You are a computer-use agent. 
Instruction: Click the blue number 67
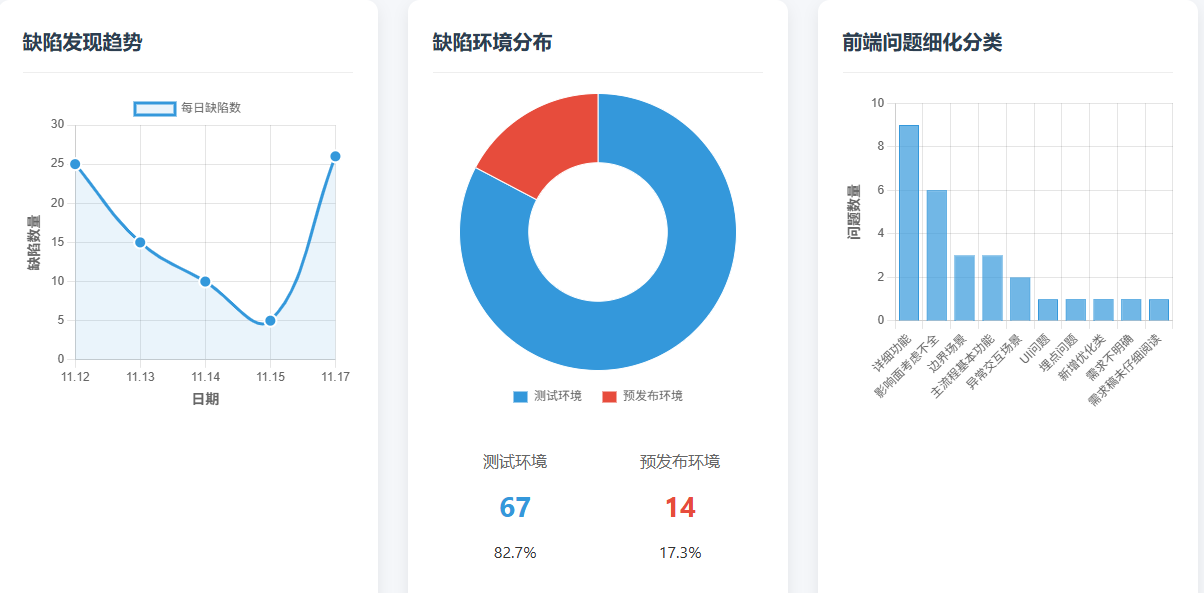tap(515, 507)
